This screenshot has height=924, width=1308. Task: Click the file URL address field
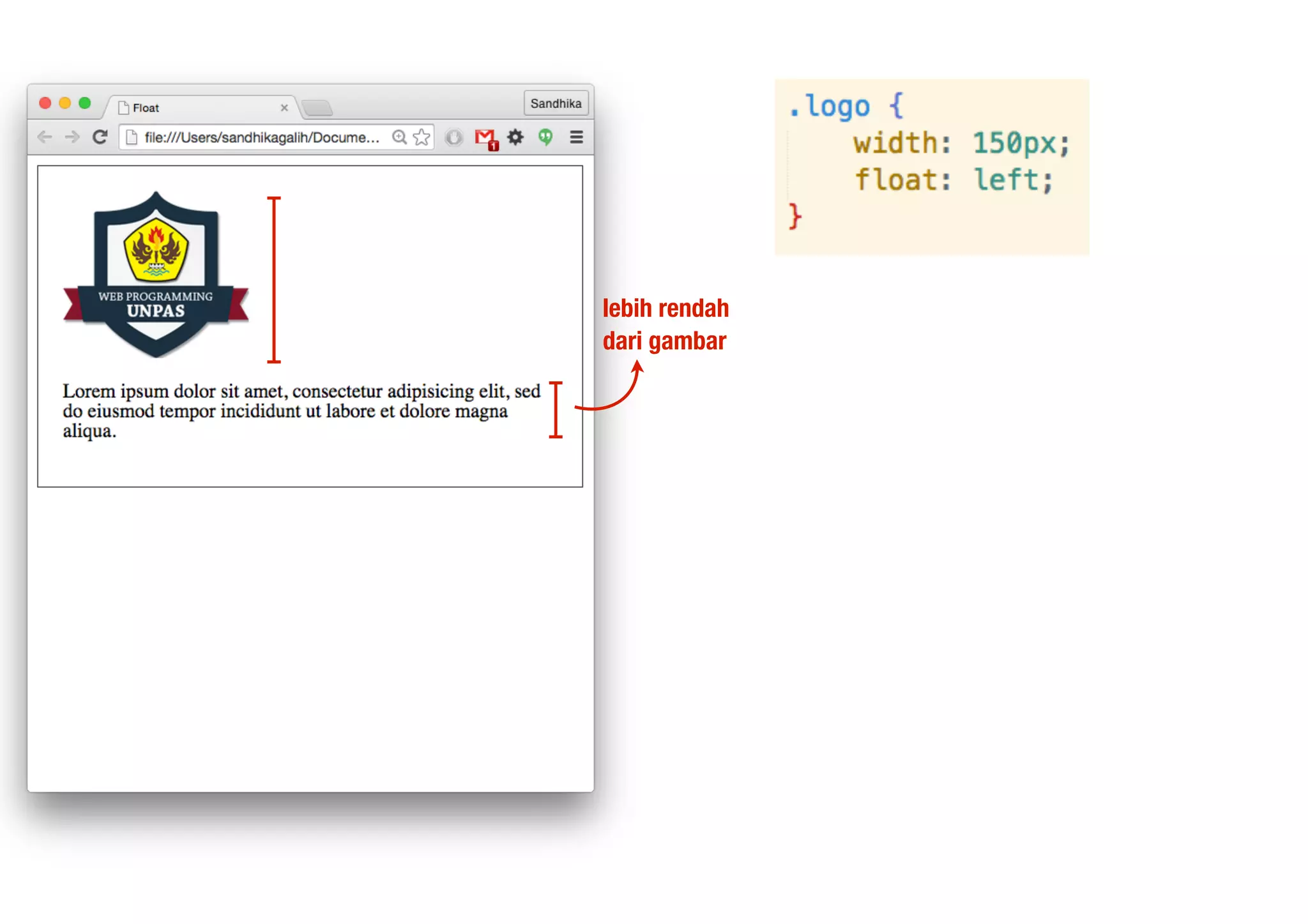click(x=262, y=137)
